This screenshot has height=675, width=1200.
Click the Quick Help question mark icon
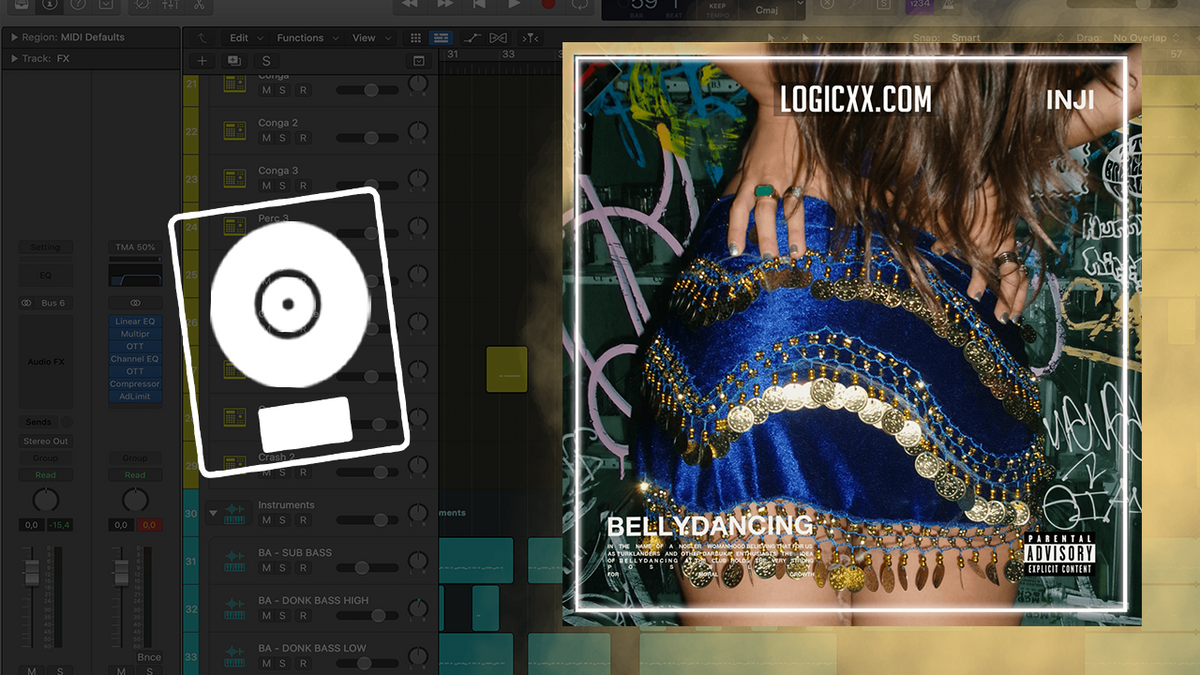(77, 8)
